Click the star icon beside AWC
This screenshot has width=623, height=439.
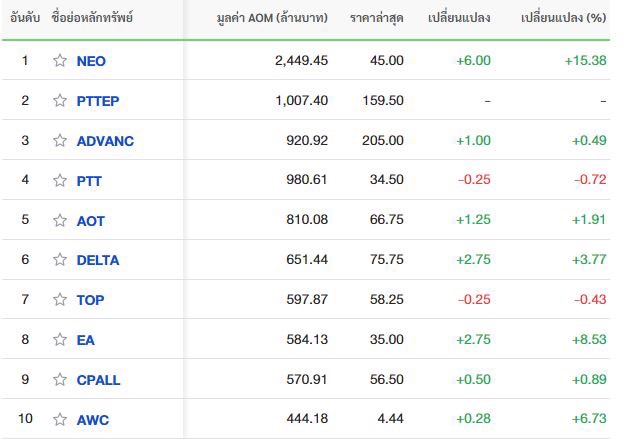point(60,419)
